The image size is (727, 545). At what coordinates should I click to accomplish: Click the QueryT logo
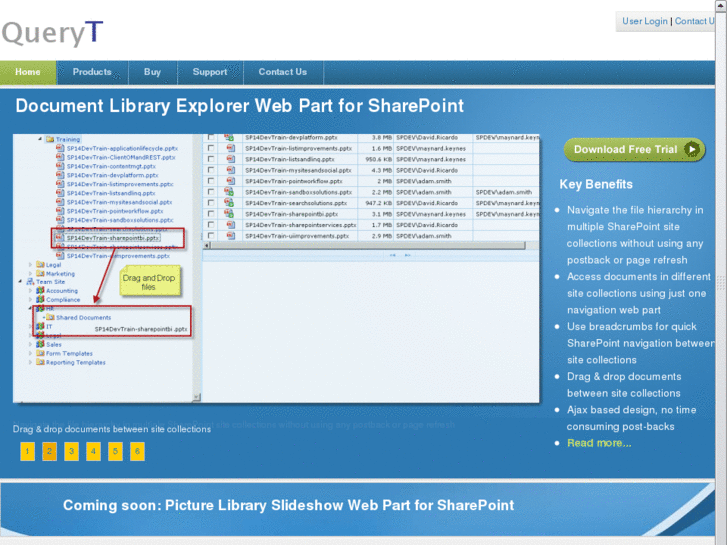[x=52, y=33]
